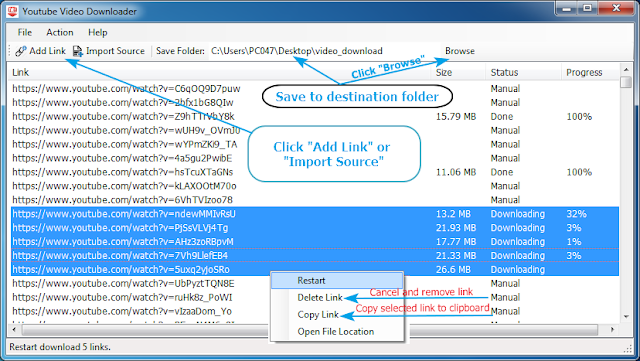Select the link ending in 5uxq2yjoSRo
The height and width of the screenshot is (361, 640).
tap(121, 270)
